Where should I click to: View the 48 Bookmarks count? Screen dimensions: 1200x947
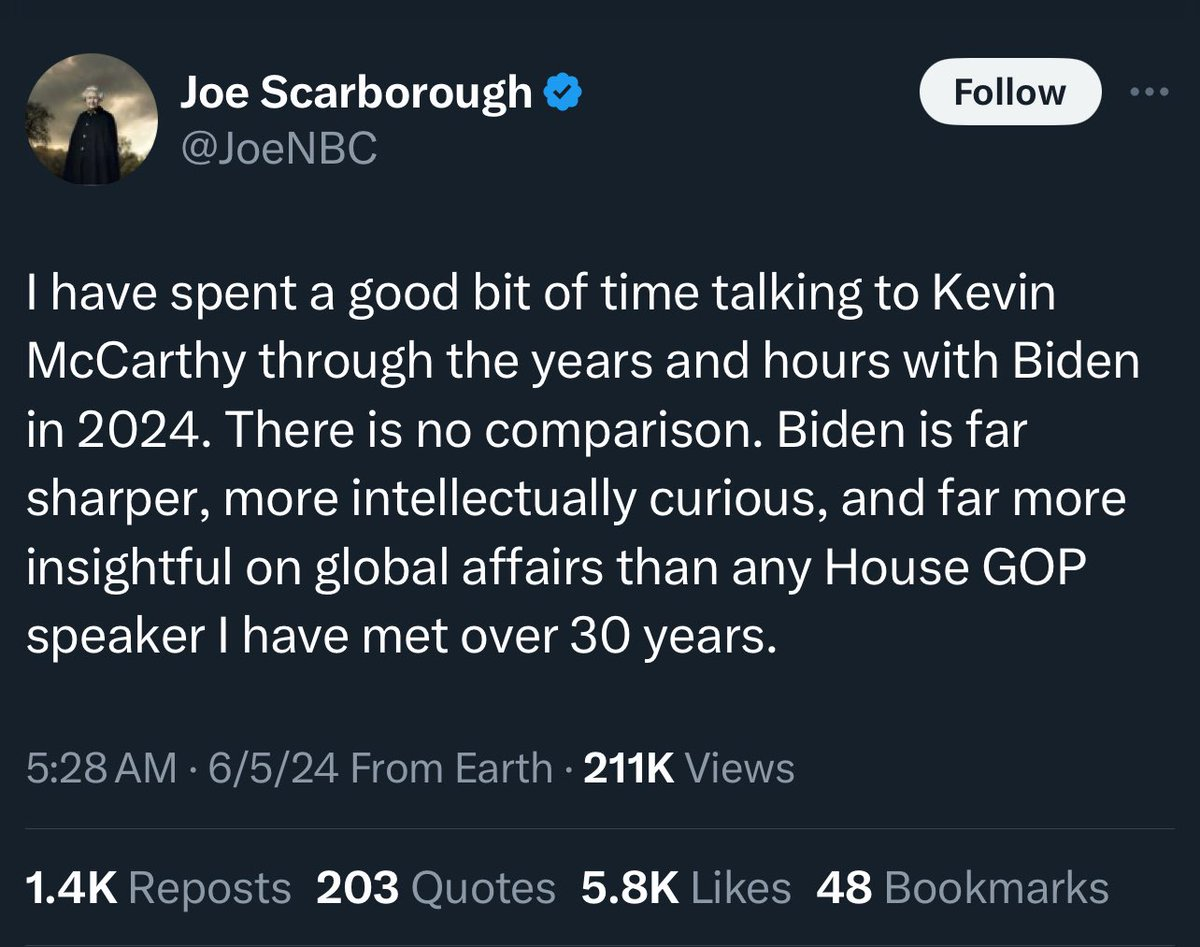click(x=962, y=888)
